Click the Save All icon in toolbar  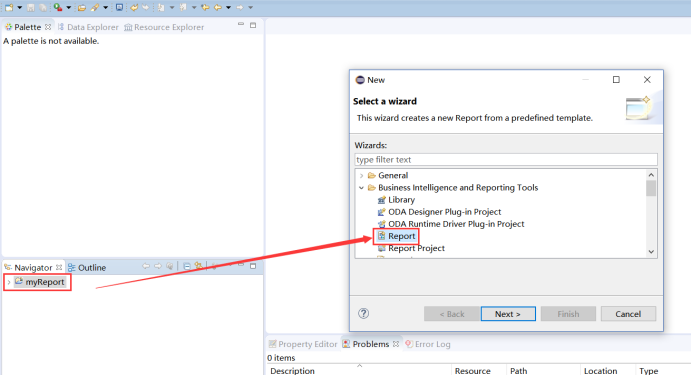click(x=43, y=7)
